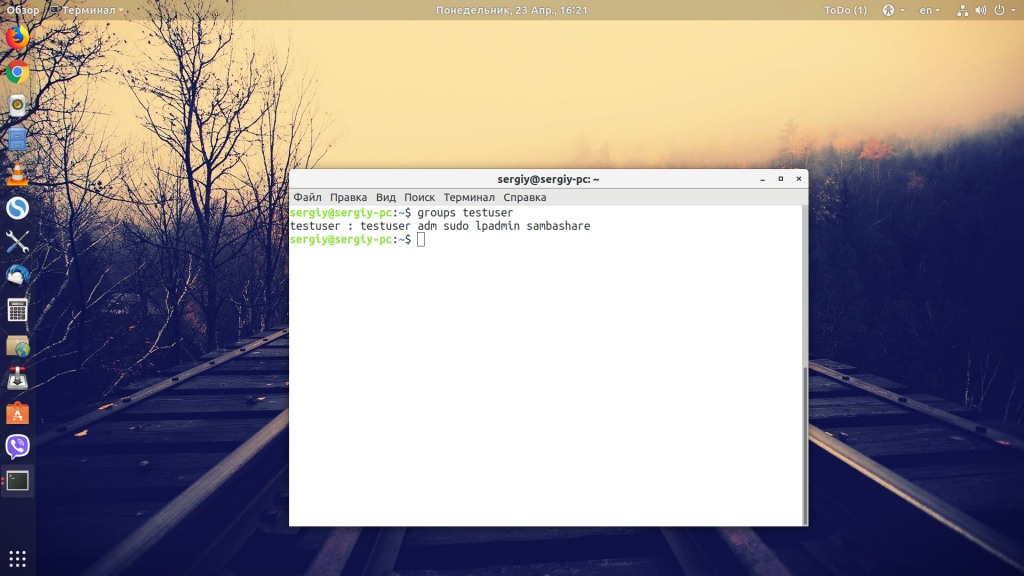The width and height of the screenshot is (1024, 576).
Task: Launch Firefox from the dock
Action: (18, 37)
